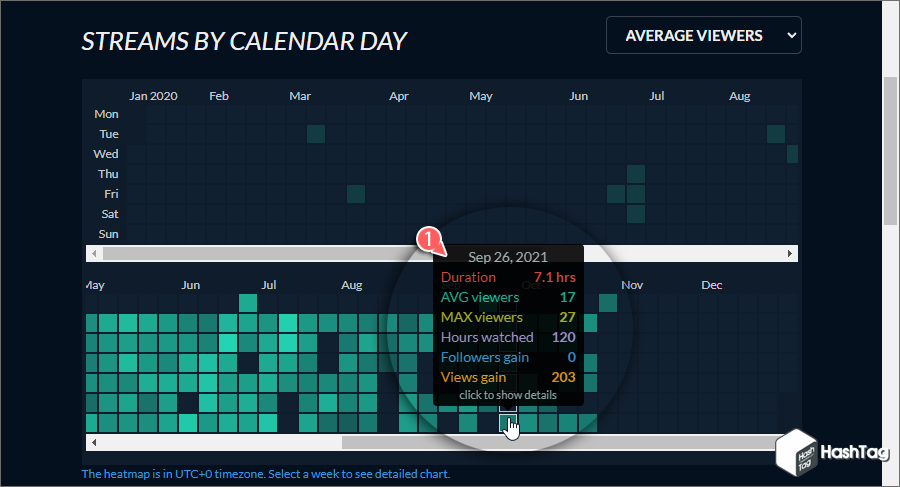Click the 'Sun' weekday row label
This screenshot has height=487, width=900.
click(x=108, y=234)
